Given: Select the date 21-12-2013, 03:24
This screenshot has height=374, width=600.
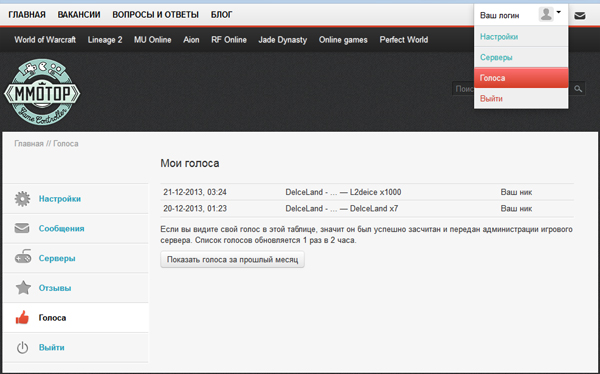Looking at the screenshot, I should (x=195, y=192).
